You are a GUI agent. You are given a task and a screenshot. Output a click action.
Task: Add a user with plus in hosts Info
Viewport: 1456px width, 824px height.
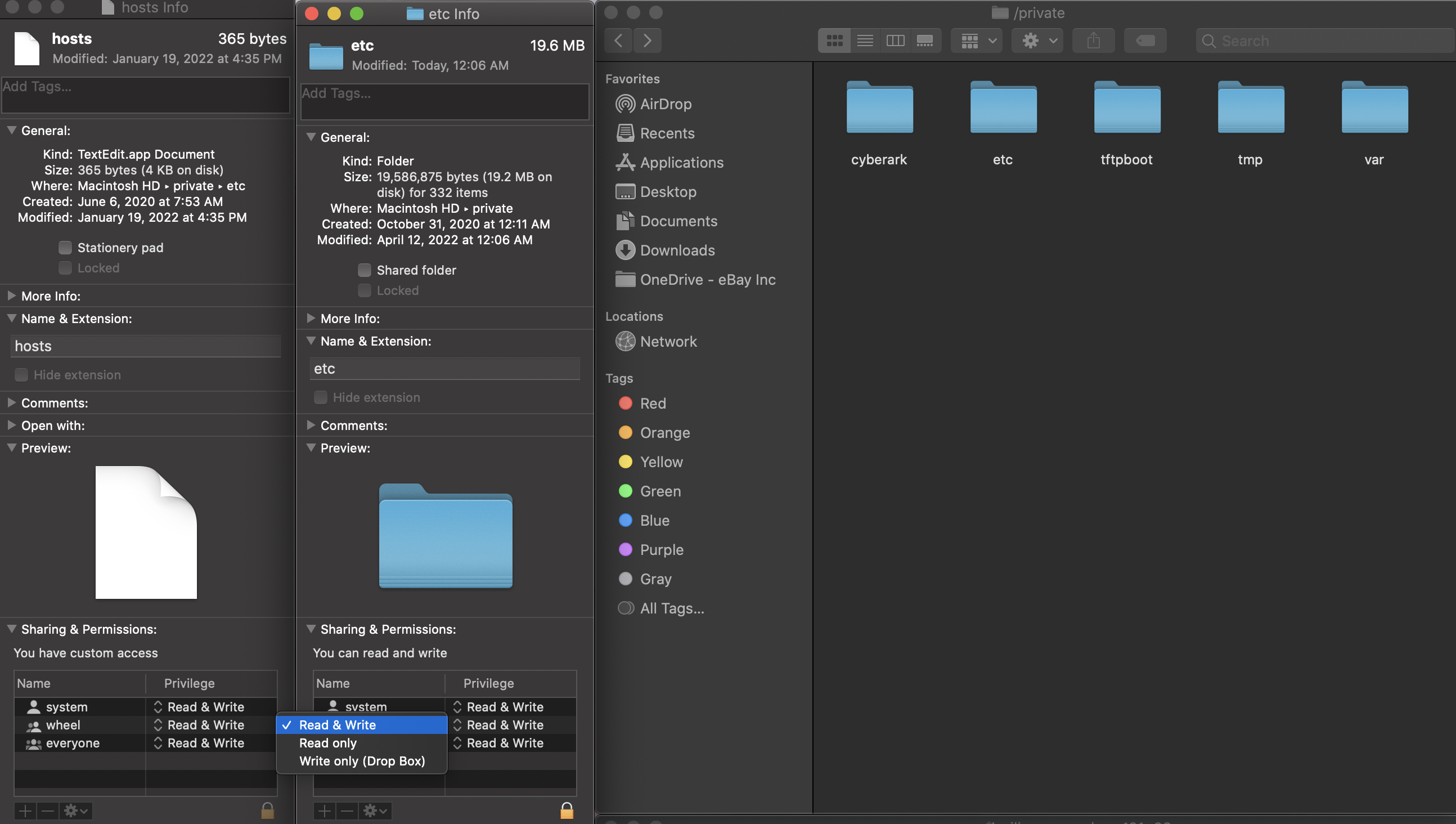[x=25, y=812]
